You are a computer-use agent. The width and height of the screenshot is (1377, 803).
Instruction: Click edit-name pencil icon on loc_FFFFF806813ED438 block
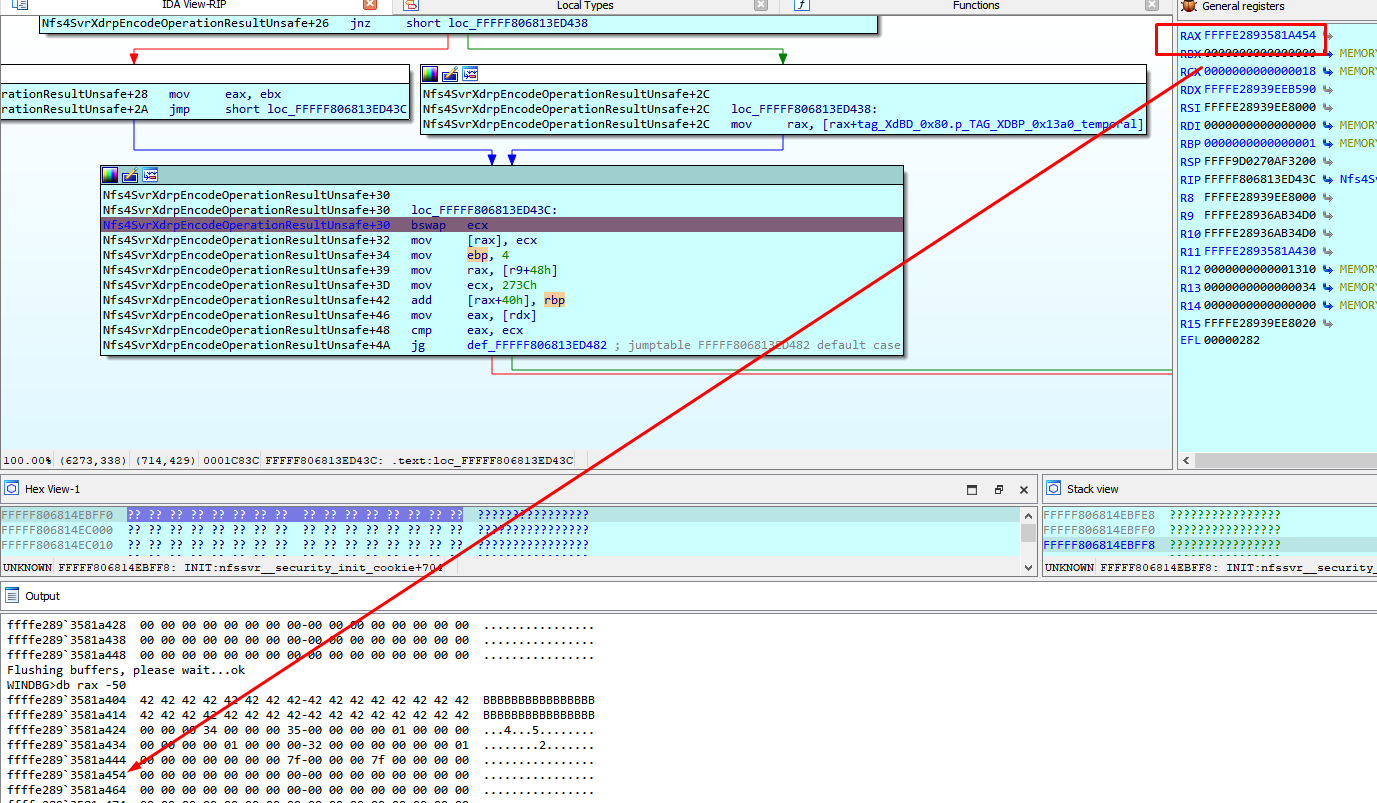pos(450,74)
